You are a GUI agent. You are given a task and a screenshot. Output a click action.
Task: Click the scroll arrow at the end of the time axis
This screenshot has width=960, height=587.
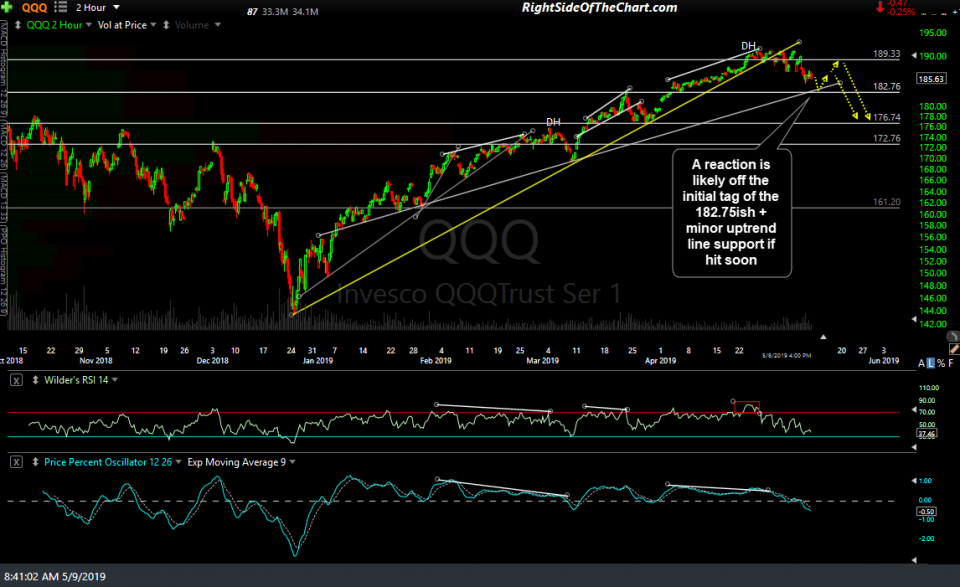[823, 337]
